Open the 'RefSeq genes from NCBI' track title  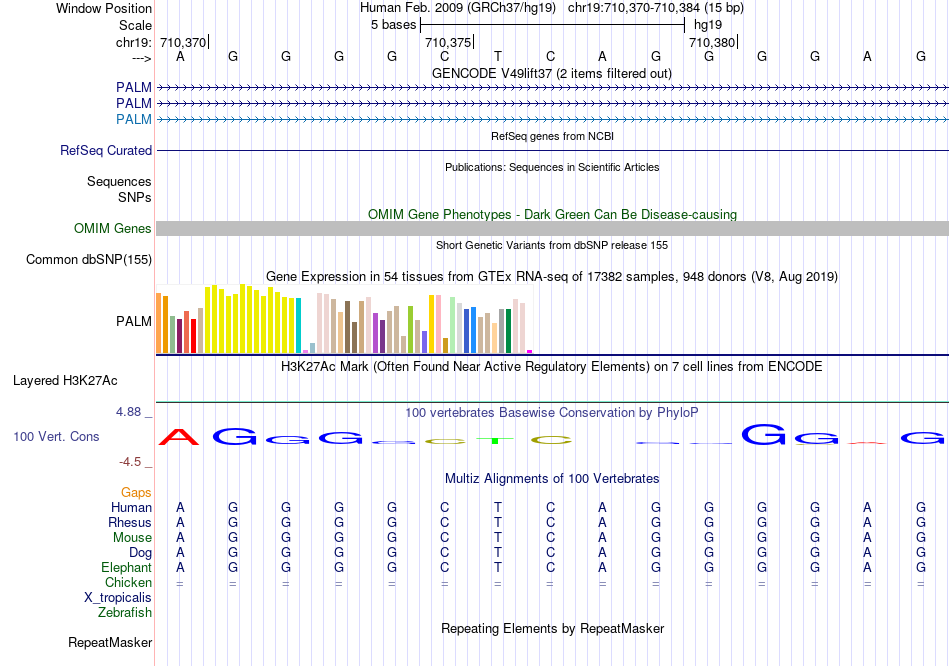coord(552,136)
